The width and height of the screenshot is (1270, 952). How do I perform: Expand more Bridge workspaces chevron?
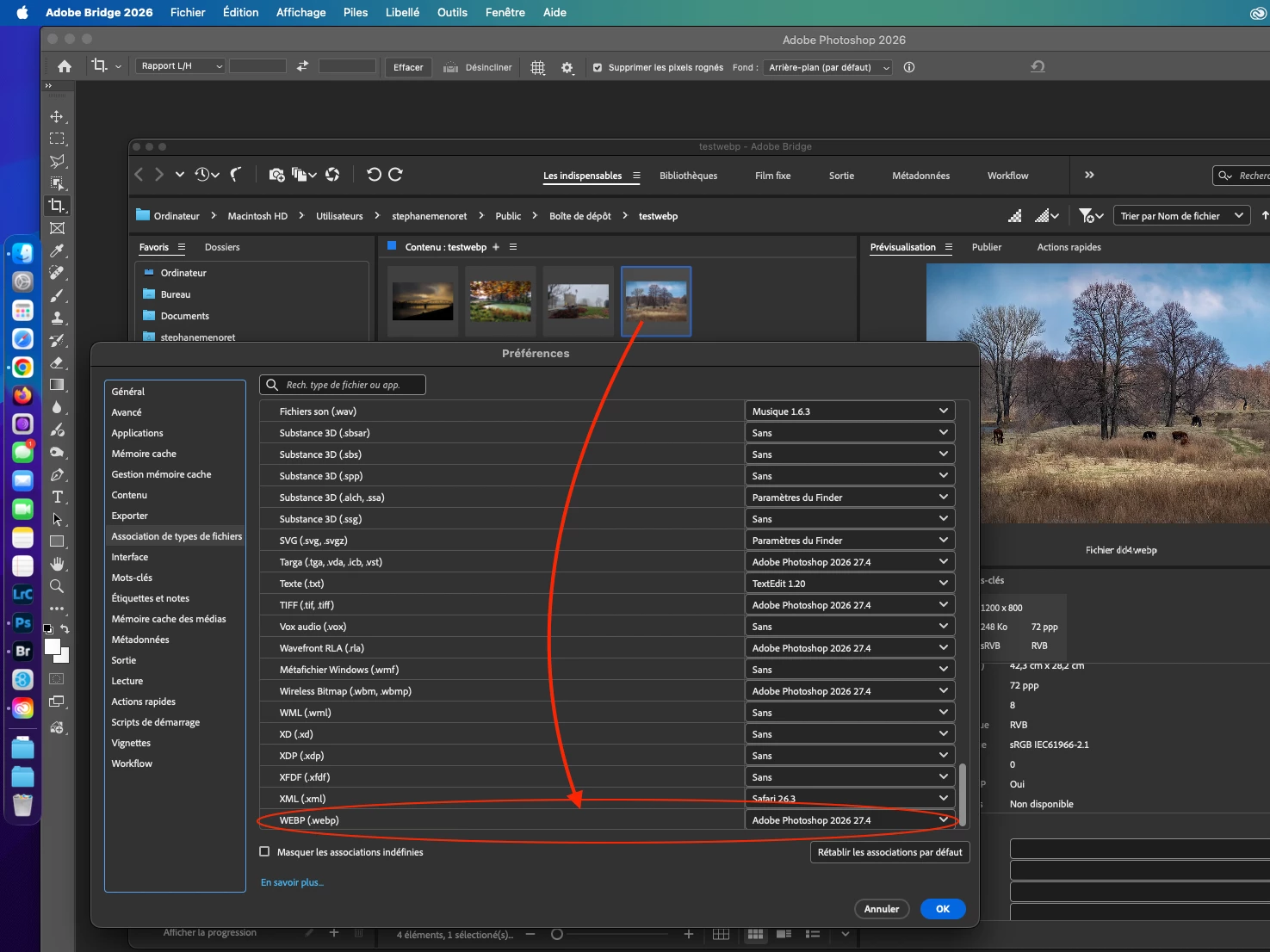pyautogui.click(x=1089, y=175)
